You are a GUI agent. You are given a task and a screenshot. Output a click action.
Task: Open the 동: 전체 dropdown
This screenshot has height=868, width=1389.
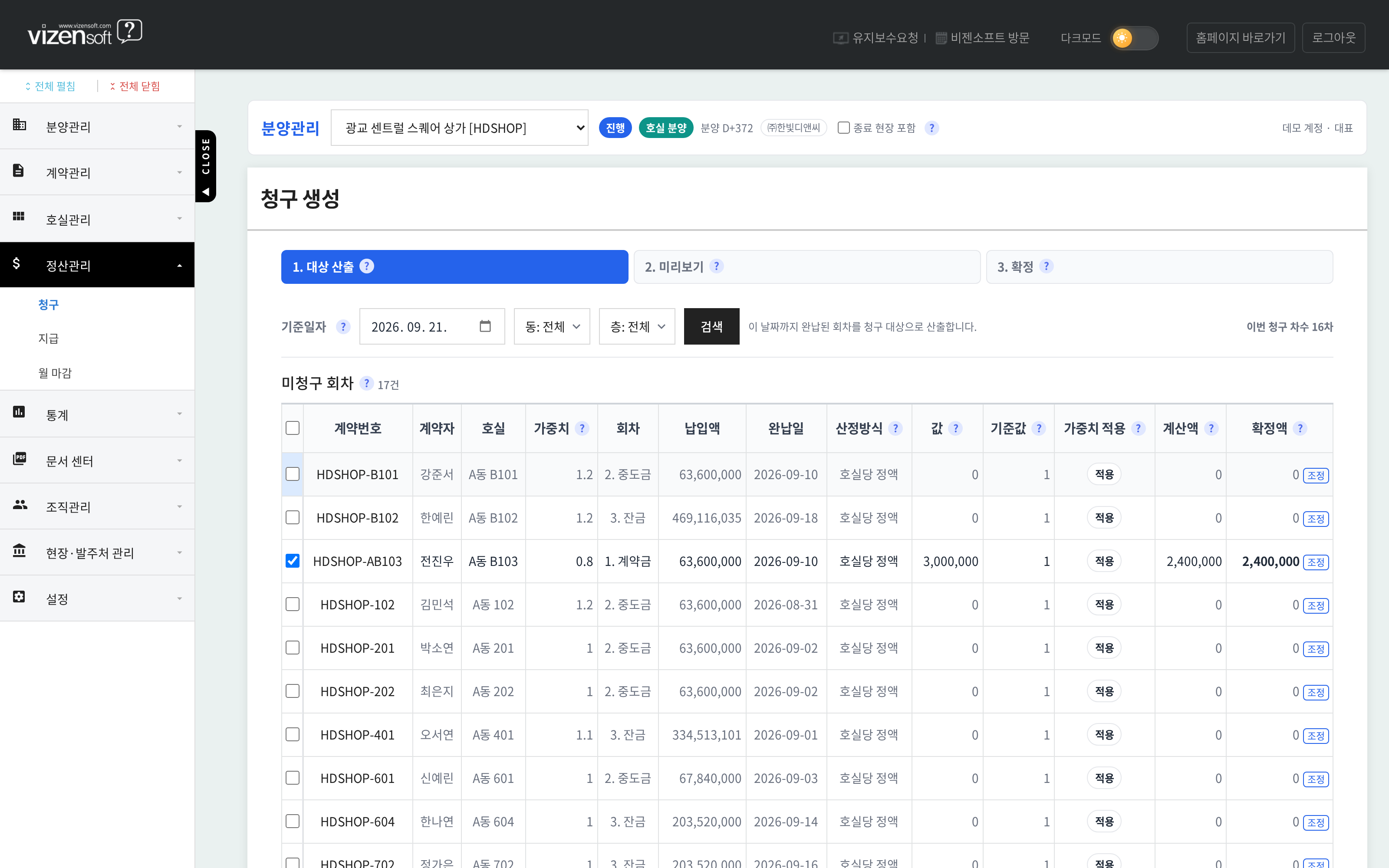(x=552, y=327)
